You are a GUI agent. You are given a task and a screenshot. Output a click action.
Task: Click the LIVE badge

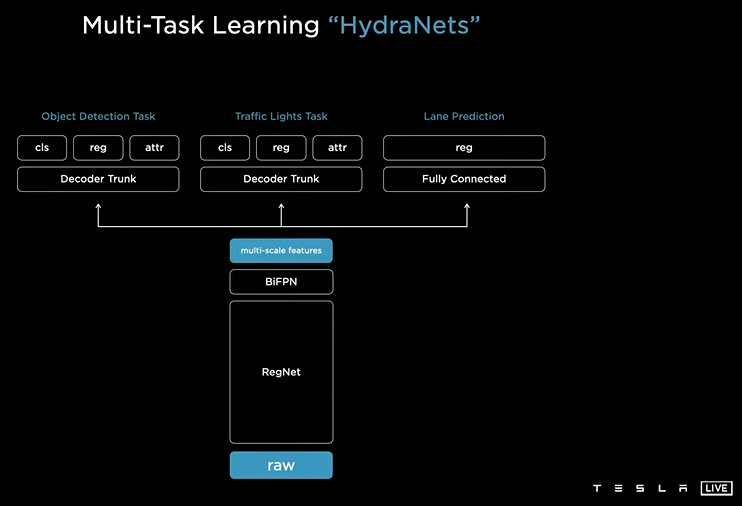click(x=716, y=488)
